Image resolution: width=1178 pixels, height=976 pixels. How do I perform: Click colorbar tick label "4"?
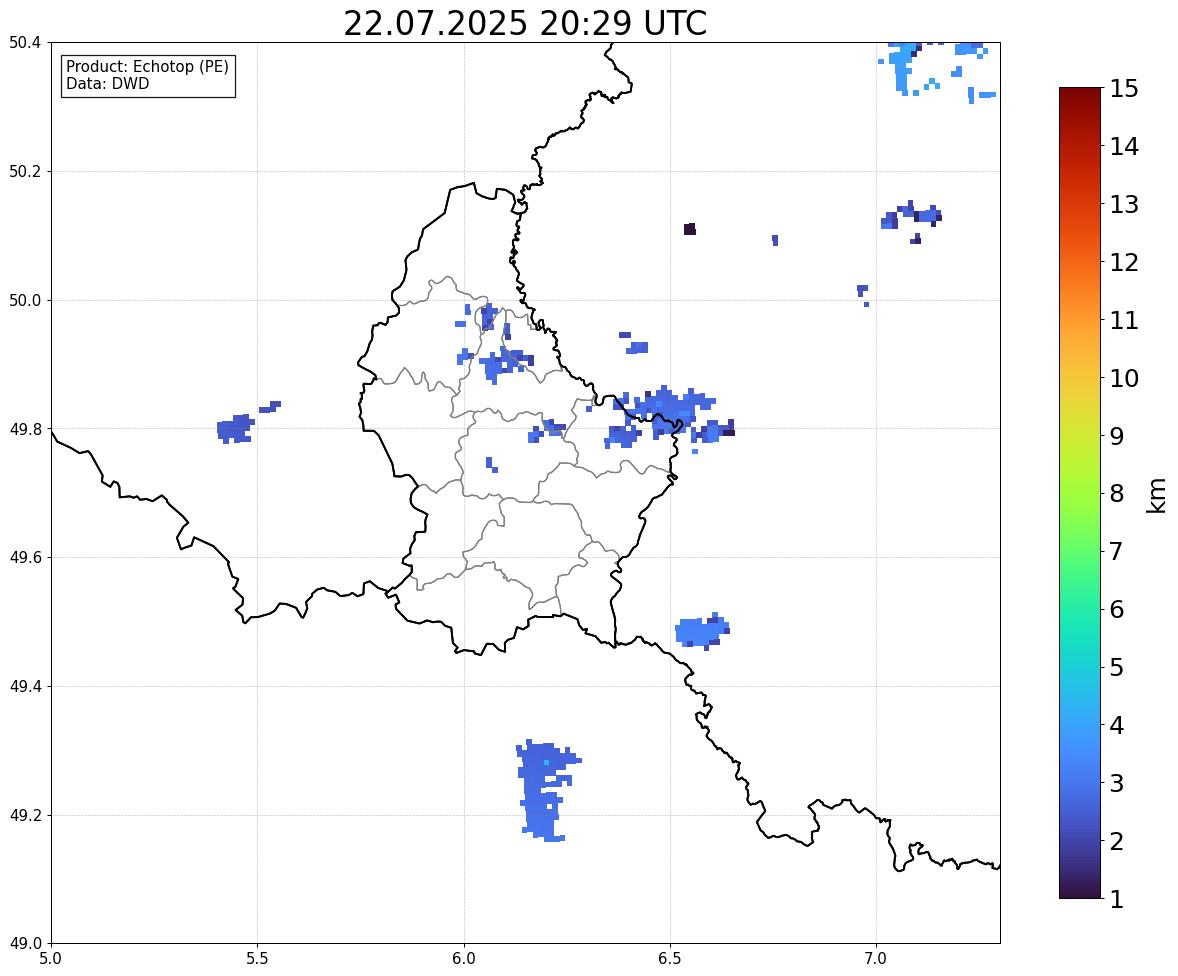pos(1117,725)
